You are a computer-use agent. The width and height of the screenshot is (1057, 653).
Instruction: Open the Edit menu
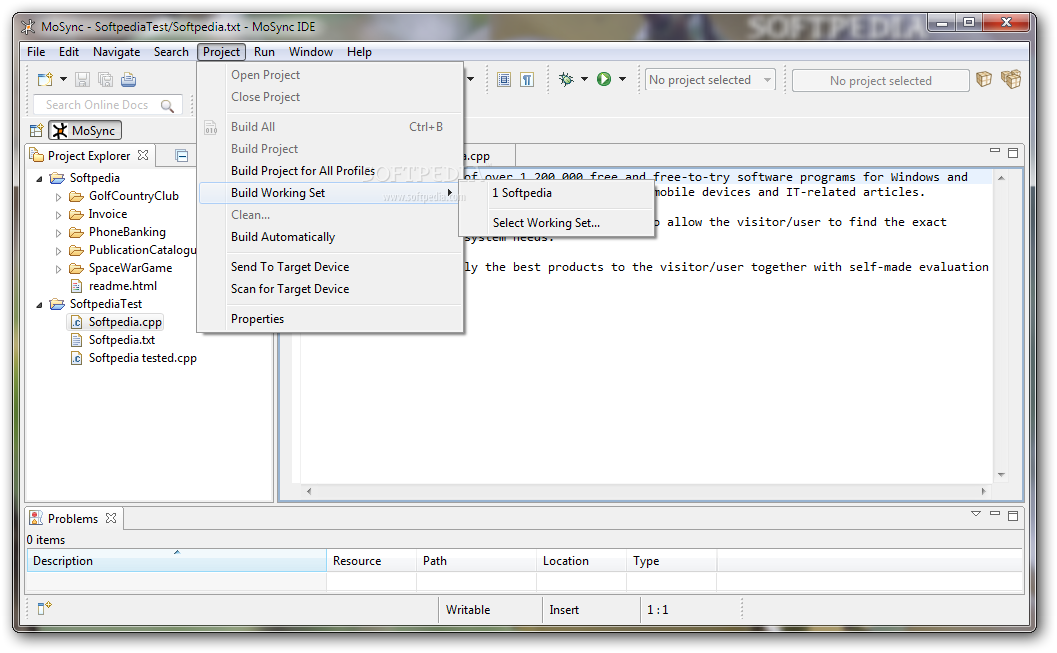pos(69,52)
